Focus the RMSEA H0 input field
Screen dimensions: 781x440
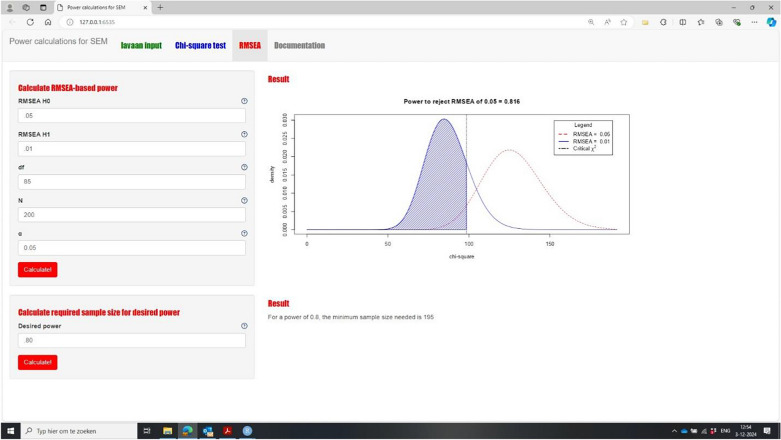[x=131, y=116]
